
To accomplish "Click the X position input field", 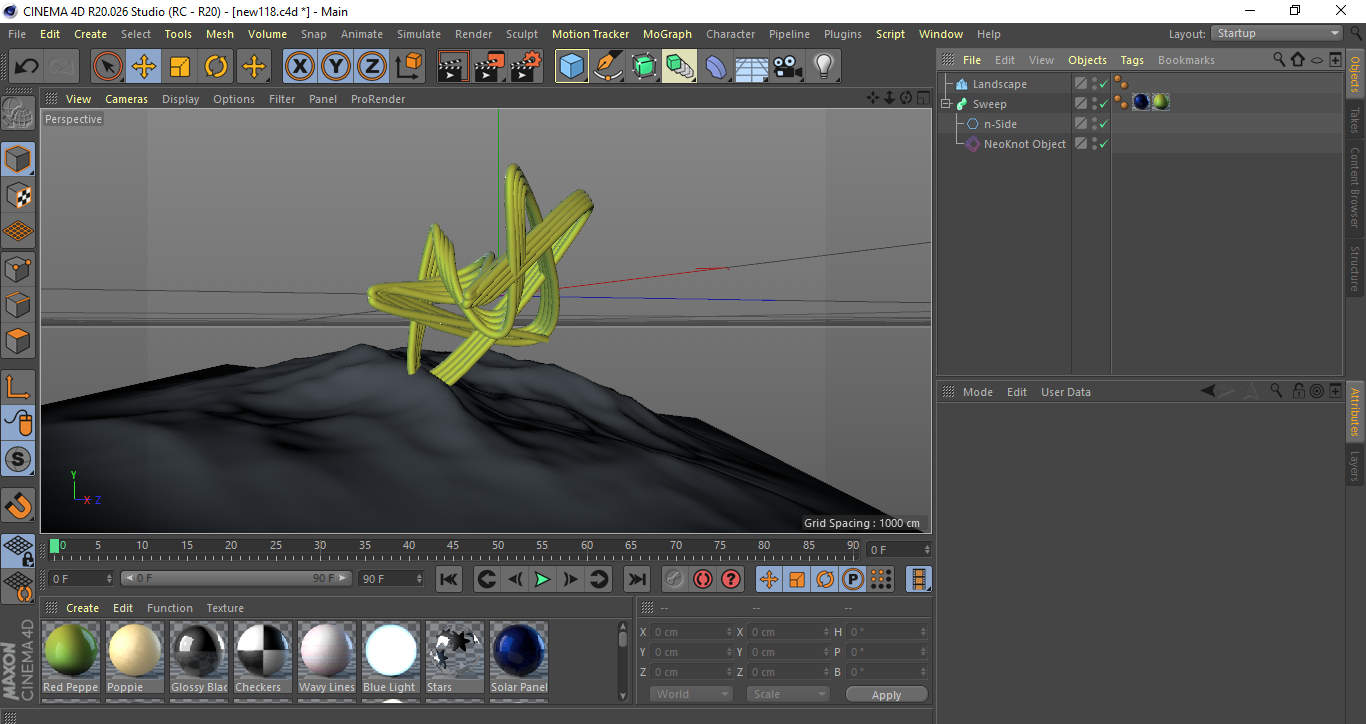I will click(692, 632).
